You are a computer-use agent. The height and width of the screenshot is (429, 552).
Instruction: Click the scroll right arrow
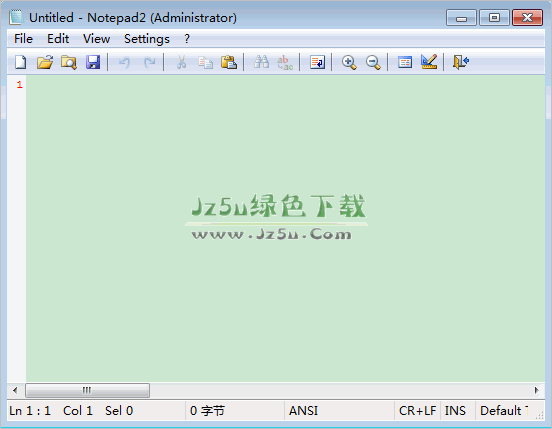pos(537,390)
